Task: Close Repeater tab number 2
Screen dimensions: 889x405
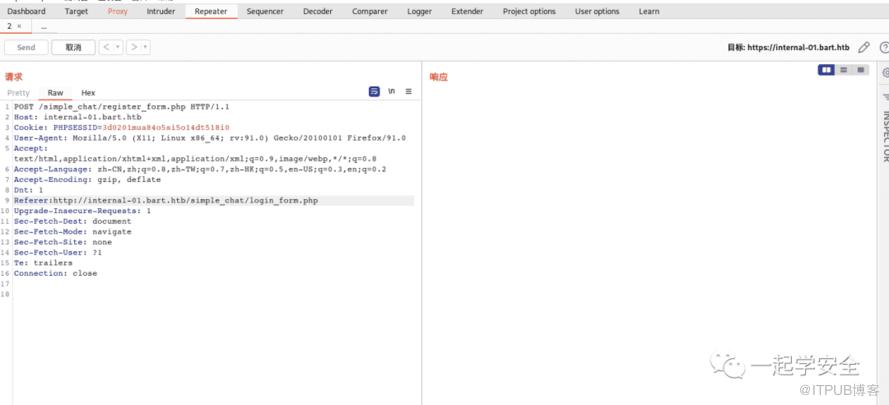Action: pyautogui.click(x=19, y=27)
